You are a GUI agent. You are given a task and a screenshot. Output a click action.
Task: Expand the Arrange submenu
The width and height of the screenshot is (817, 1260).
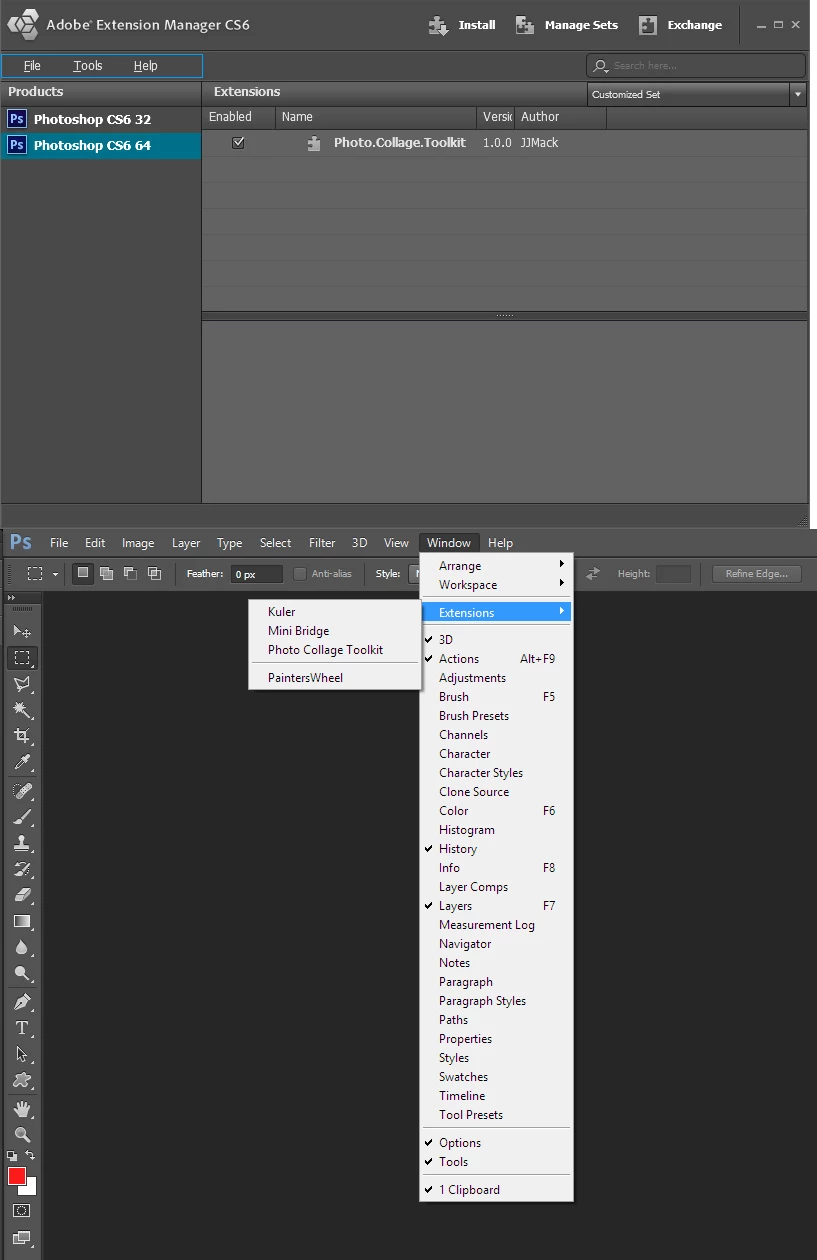495,566
